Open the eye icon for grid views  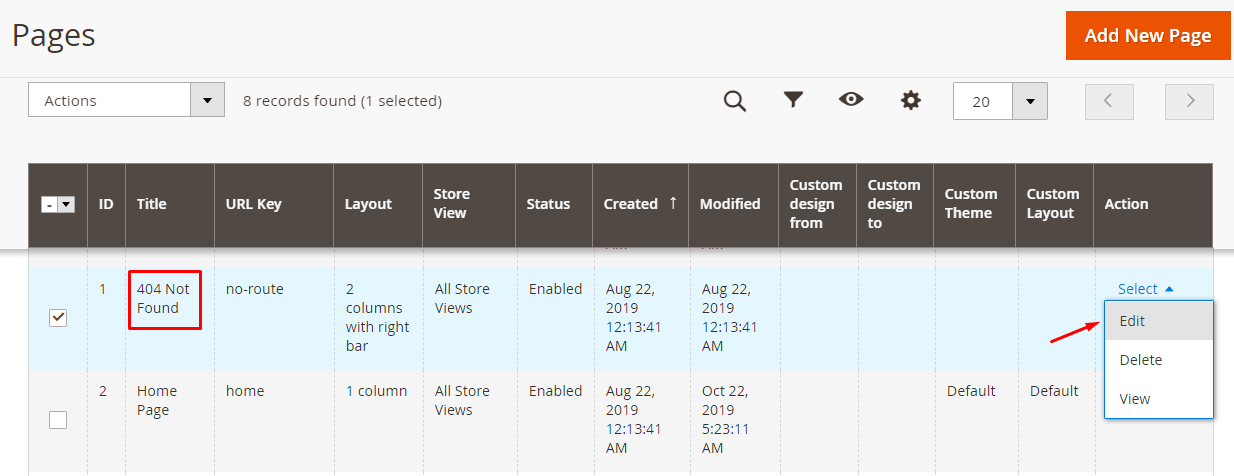pyautogui.click(x=851, y=100)
